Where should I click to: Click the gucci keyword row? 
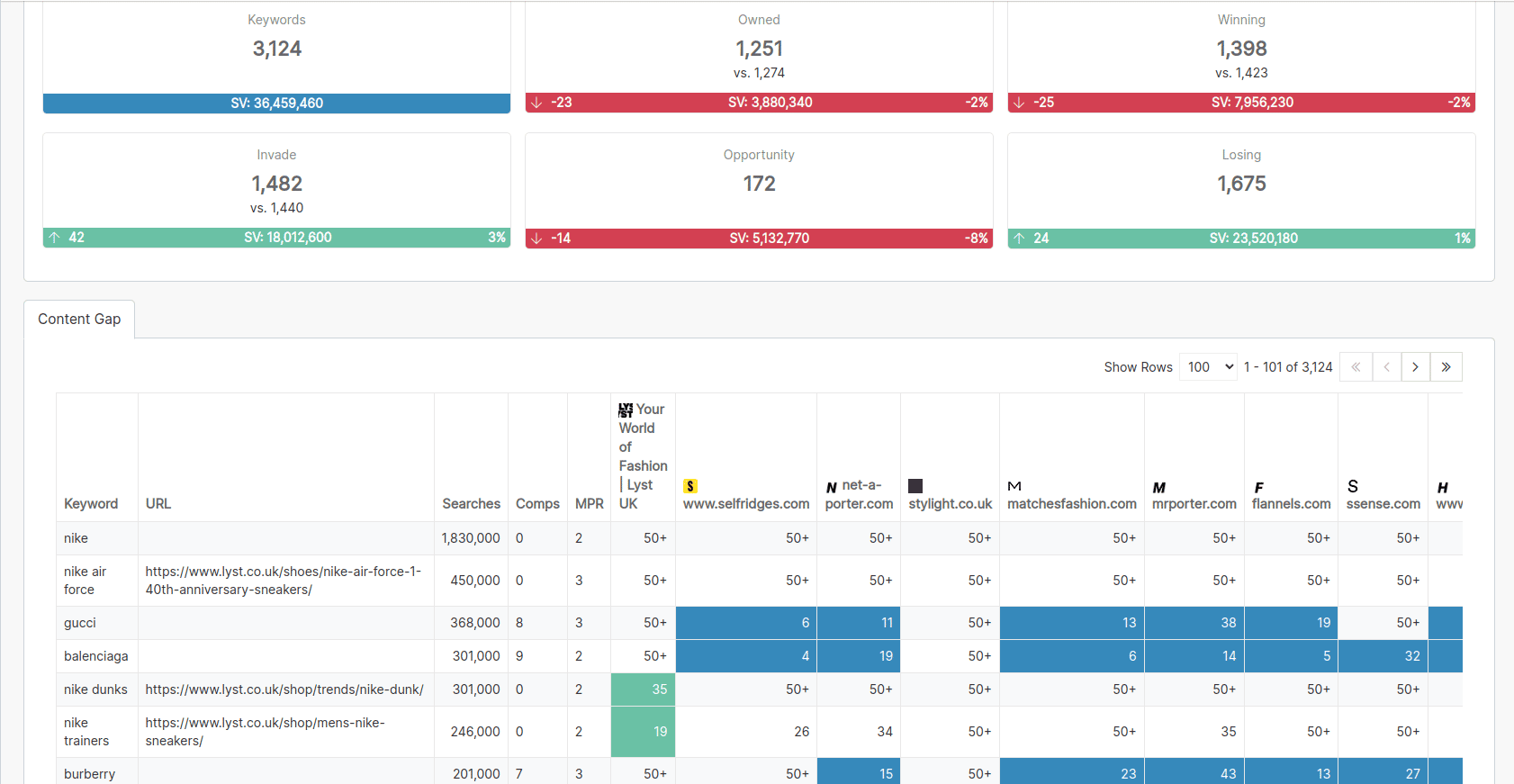[80, 623]
